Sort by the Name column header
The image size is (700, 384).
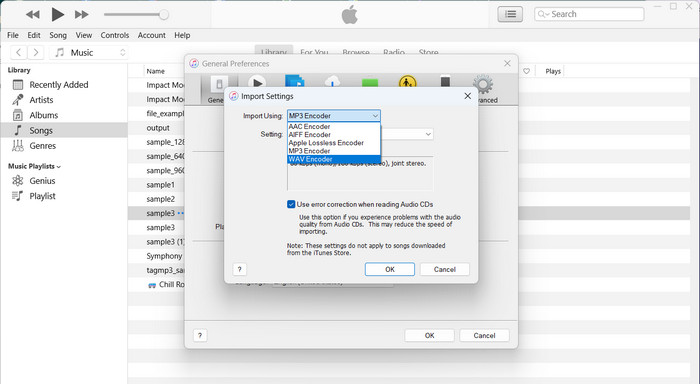tap(156, 71)
